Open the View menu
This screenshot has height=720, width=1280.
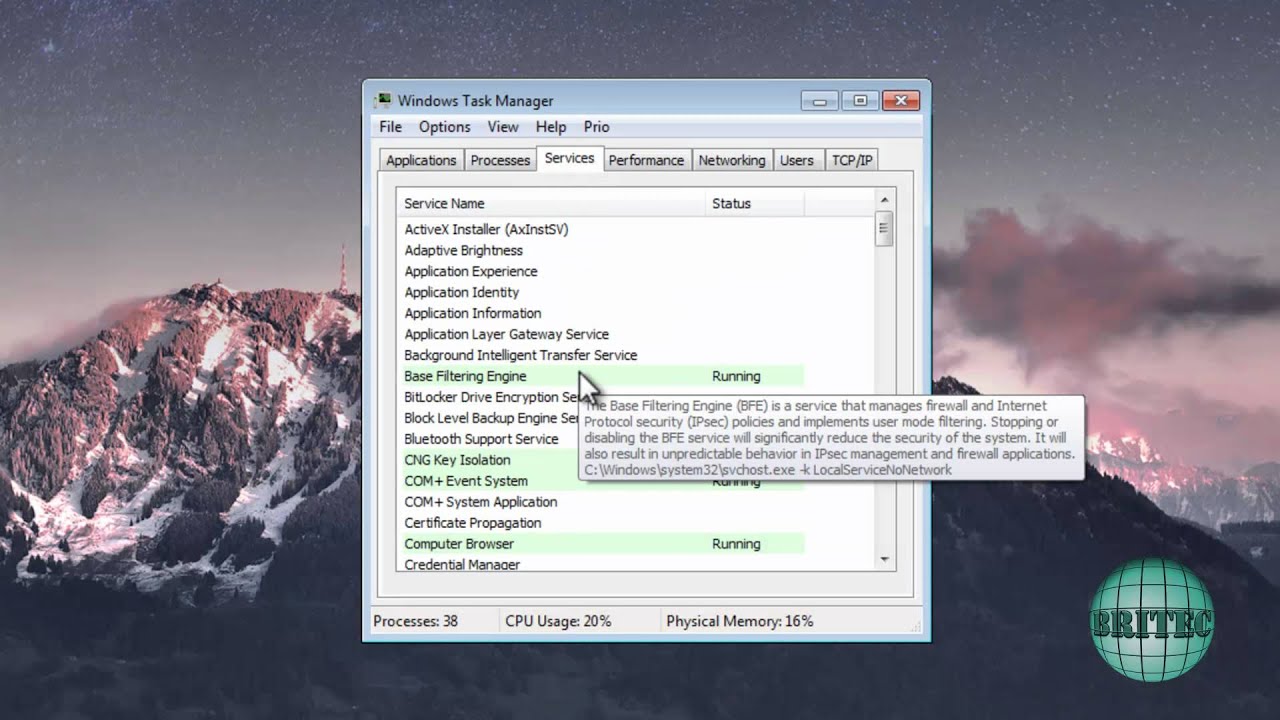(x=502, y=127)
